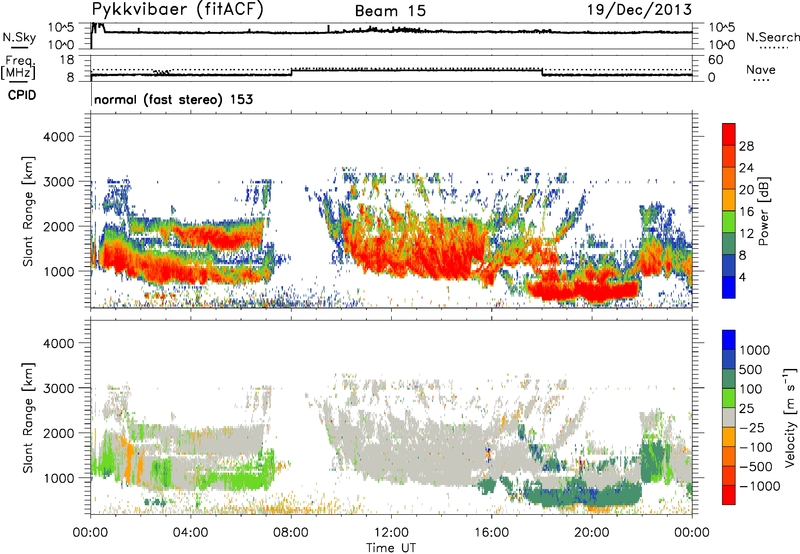The height and width of the screenshot is (554, 800).
Task: Click the red top of power colorbar
Action: click(x=729, y=134)
